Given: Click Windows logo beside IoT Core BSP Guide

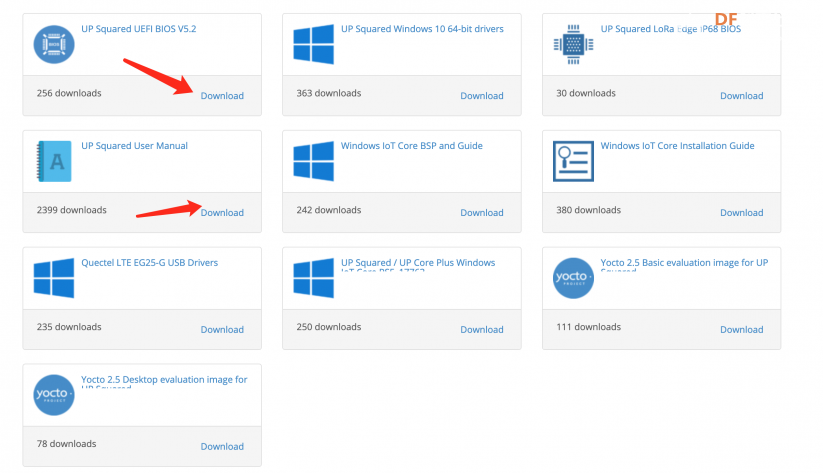Looking at the screenshot, I should click(x=313, y=161).
